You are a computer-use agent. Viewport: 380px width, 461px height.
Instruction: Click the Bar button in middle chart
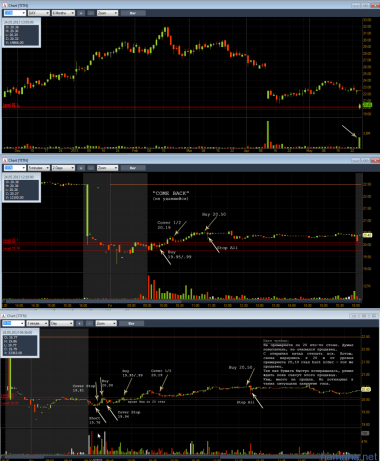(x=133, y=168)
